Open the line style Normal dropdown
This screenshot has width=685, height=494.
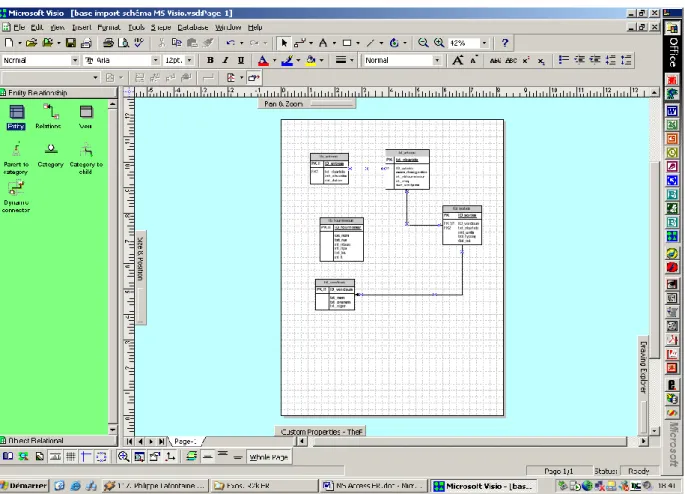click(437, 60)
